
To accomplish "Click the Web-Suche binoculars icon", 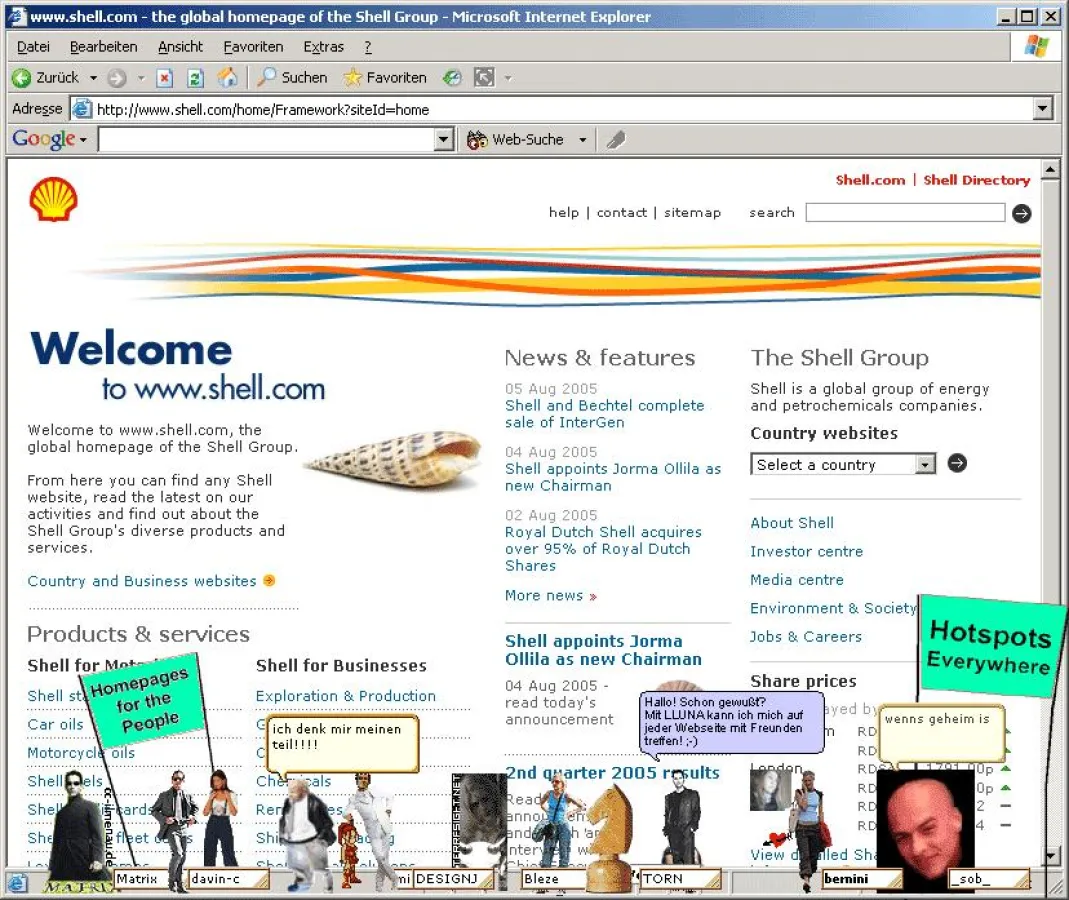I will (x=477, y=139).
